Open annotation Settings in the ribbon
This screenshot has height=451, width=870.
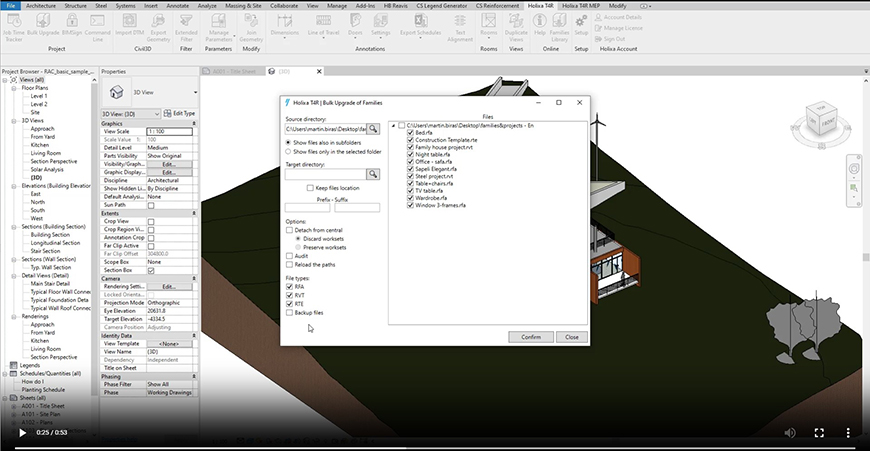381,26
